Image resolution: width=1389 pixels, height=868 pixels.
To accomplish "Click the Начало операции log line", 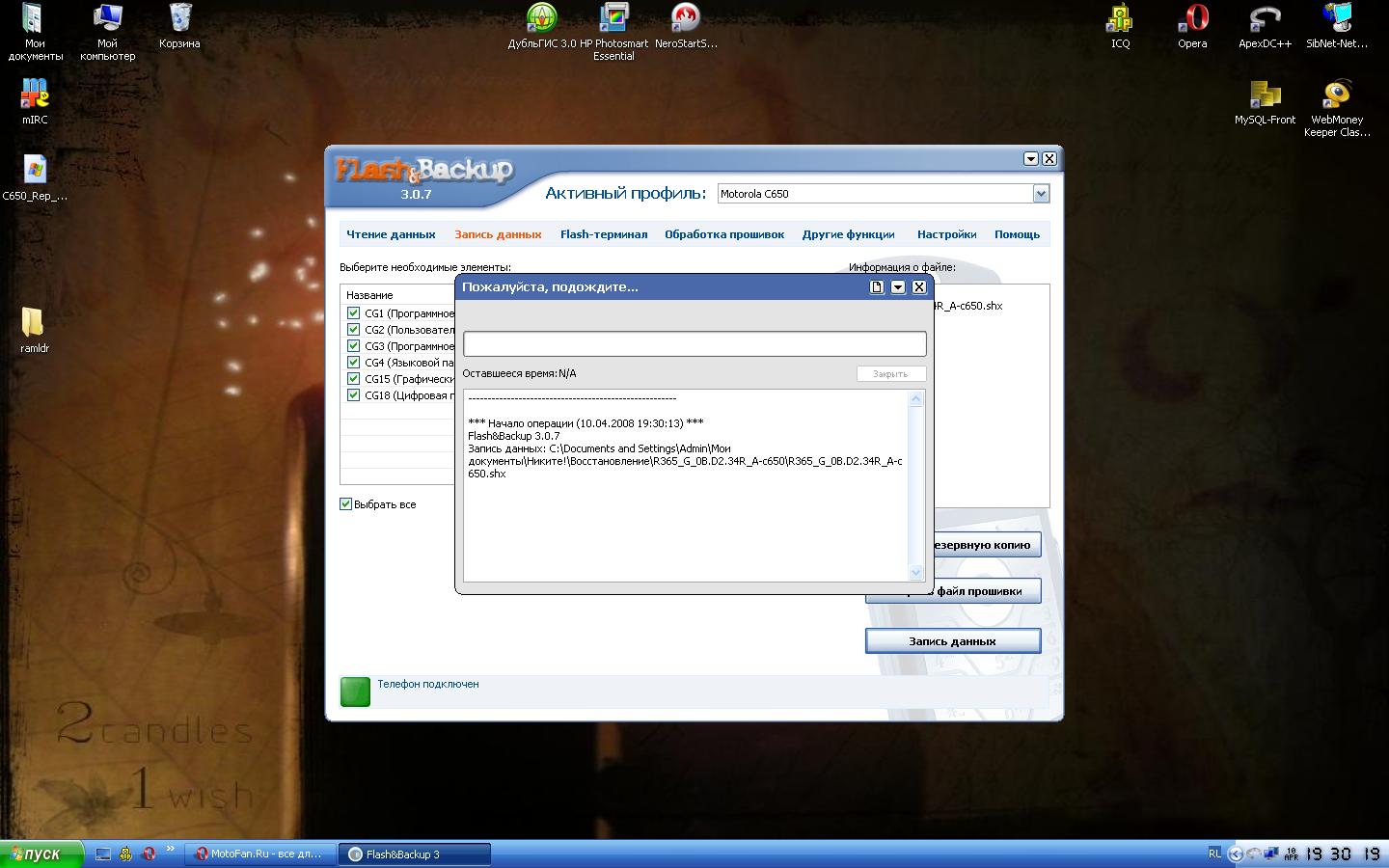I will [x=586, y=423].
